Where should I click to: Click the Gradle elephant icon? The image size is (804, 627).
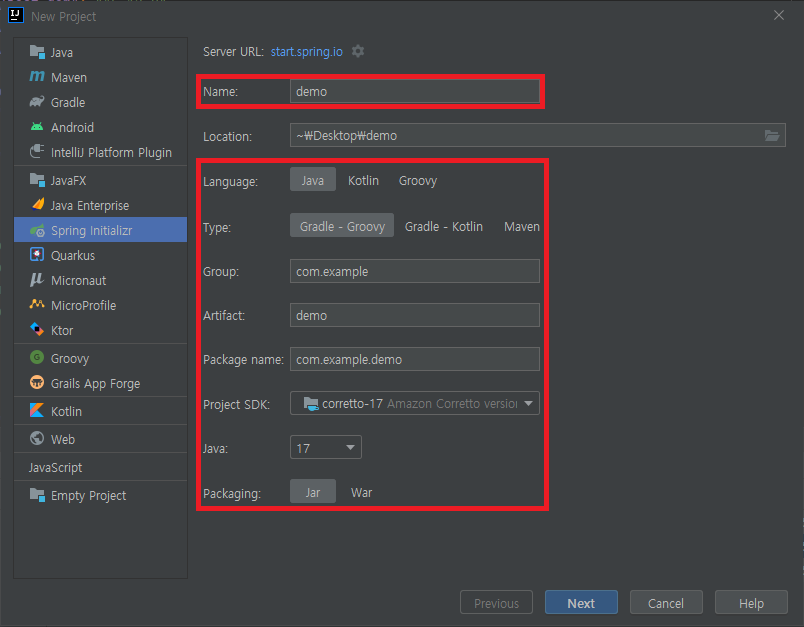(37, 102)
